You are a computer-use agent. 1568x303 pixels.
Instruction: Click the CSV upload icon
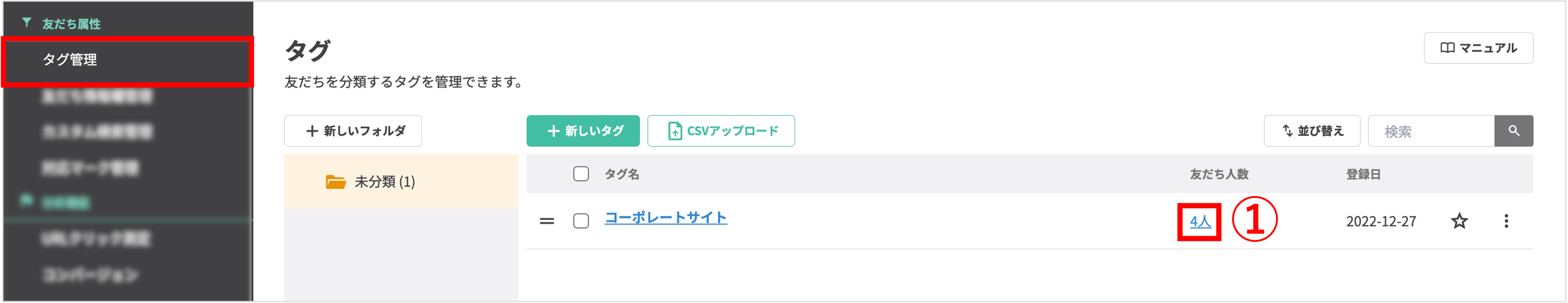[675, 130]
